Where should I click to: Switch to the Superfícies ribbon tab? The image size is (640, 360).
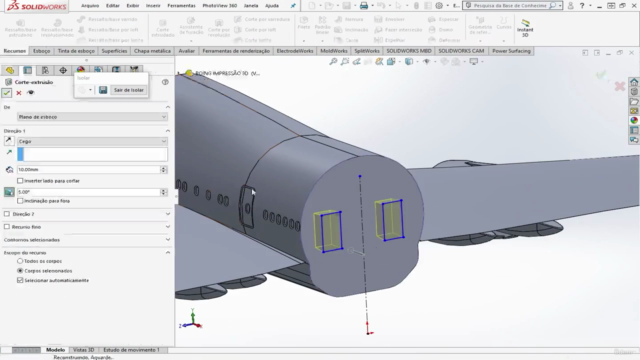(114, 51)
